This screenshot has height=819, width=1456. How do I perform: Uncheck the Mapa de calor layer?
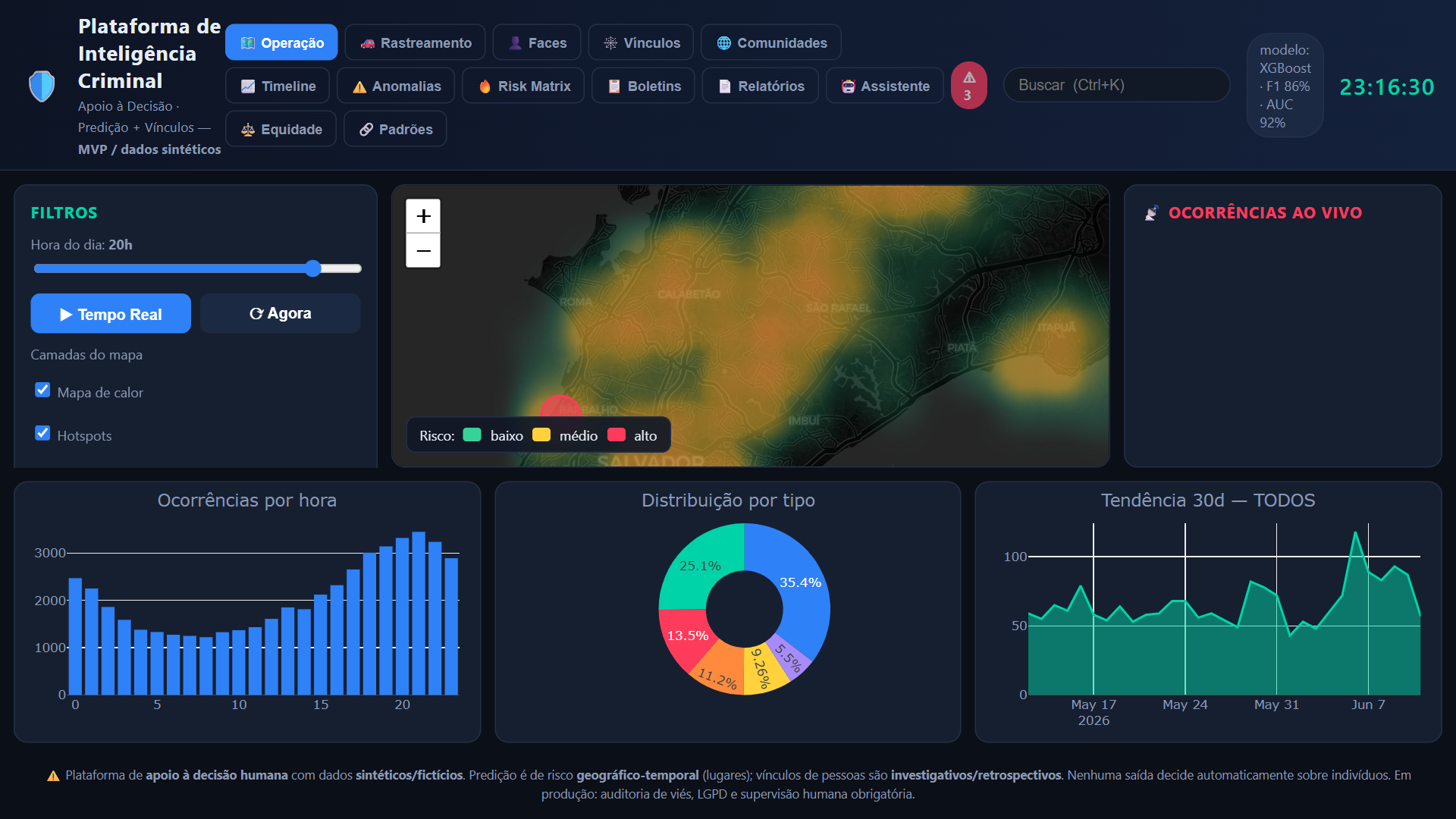coord(42,390)
